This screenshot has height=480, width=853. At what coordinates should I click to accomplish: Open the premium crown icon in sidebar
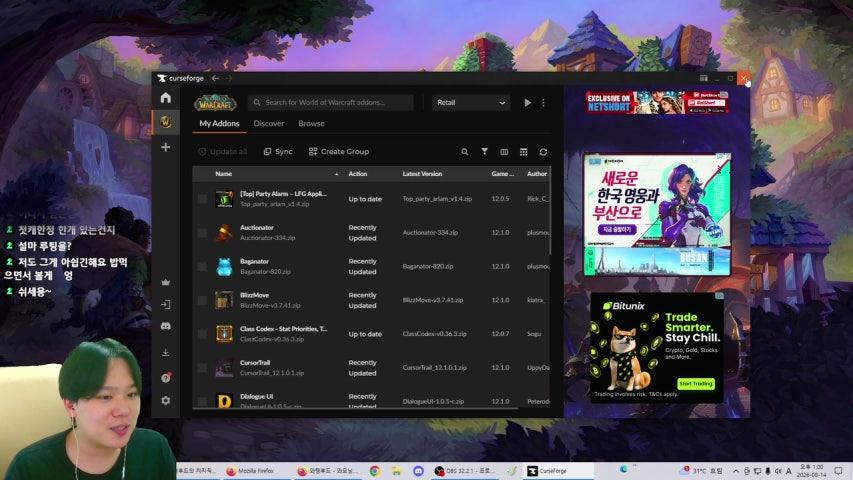tap(166, 282)
